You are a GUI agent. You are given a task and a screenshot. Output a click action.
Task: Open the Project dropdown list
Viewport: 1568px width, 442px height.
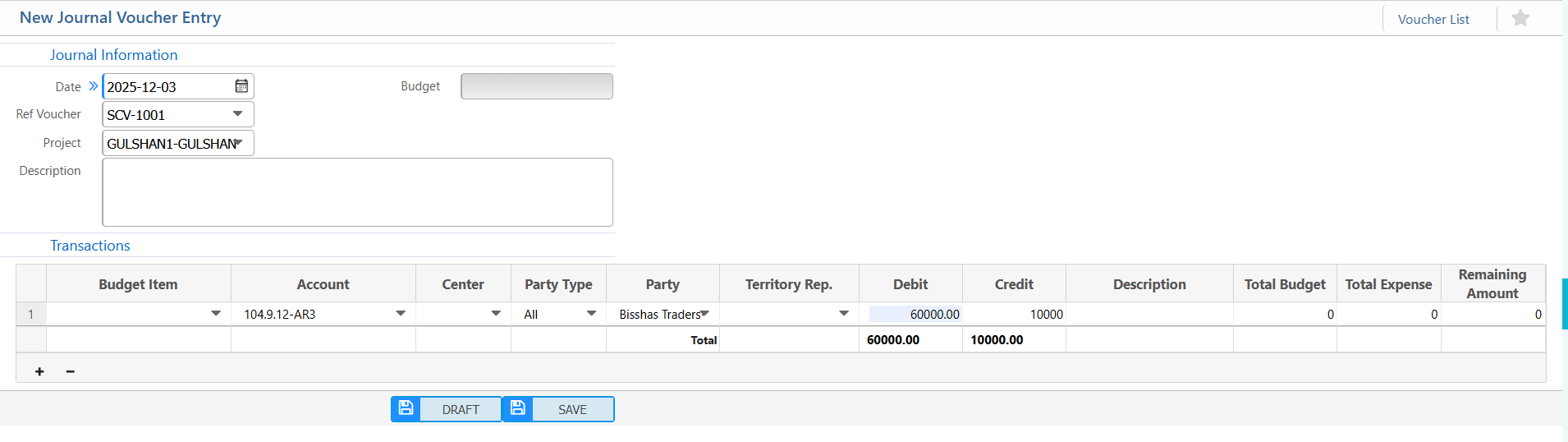click(x=239, y=143)
